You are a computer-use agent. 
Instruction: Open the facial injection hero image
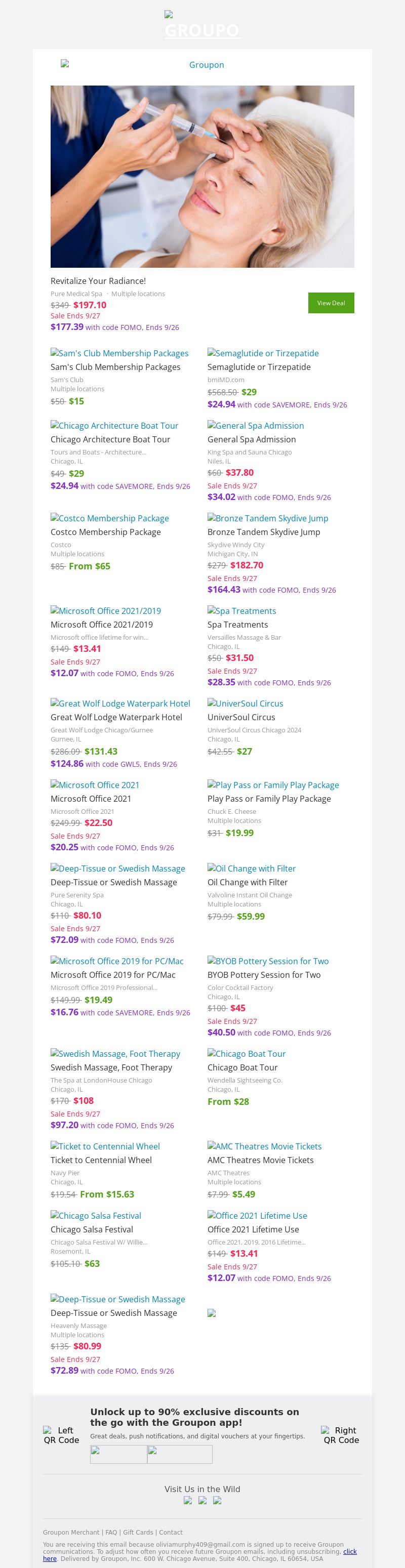click(202, 177)
